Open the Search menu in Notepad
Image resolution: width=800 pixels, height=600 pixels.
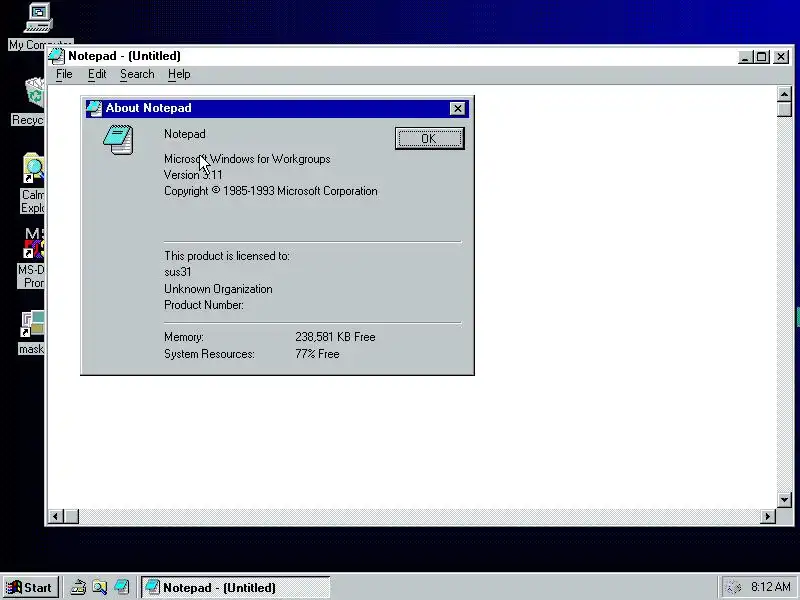(137, 74)
